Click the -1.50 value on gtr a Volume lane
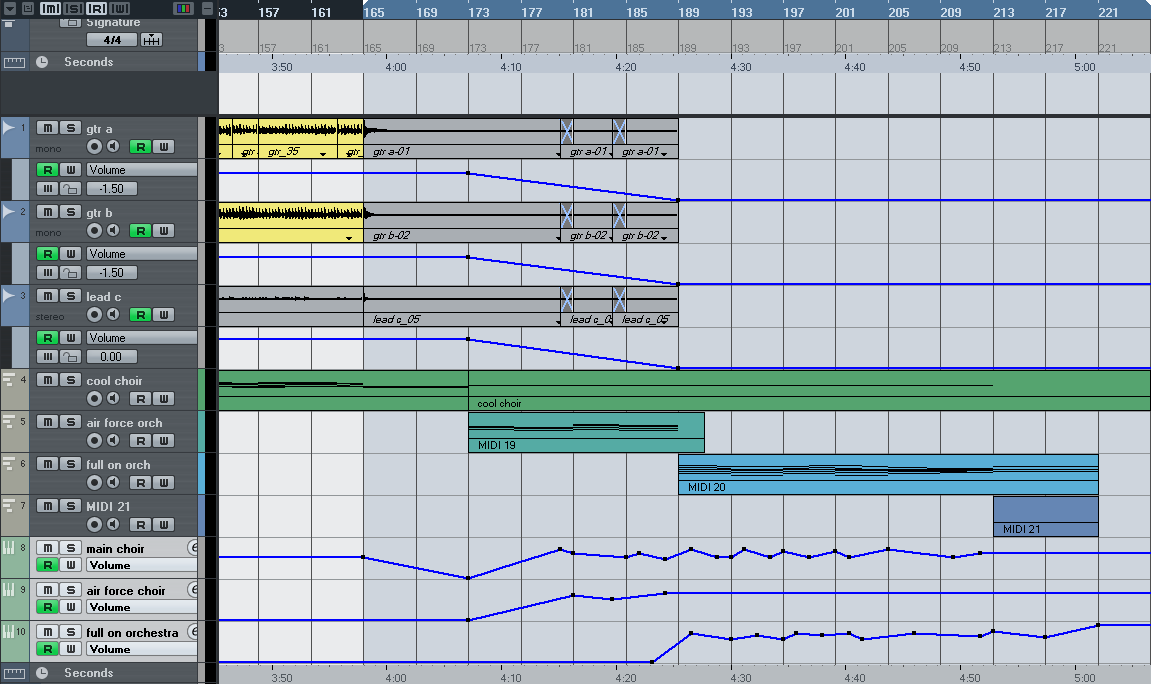 [x=112, y=189]
